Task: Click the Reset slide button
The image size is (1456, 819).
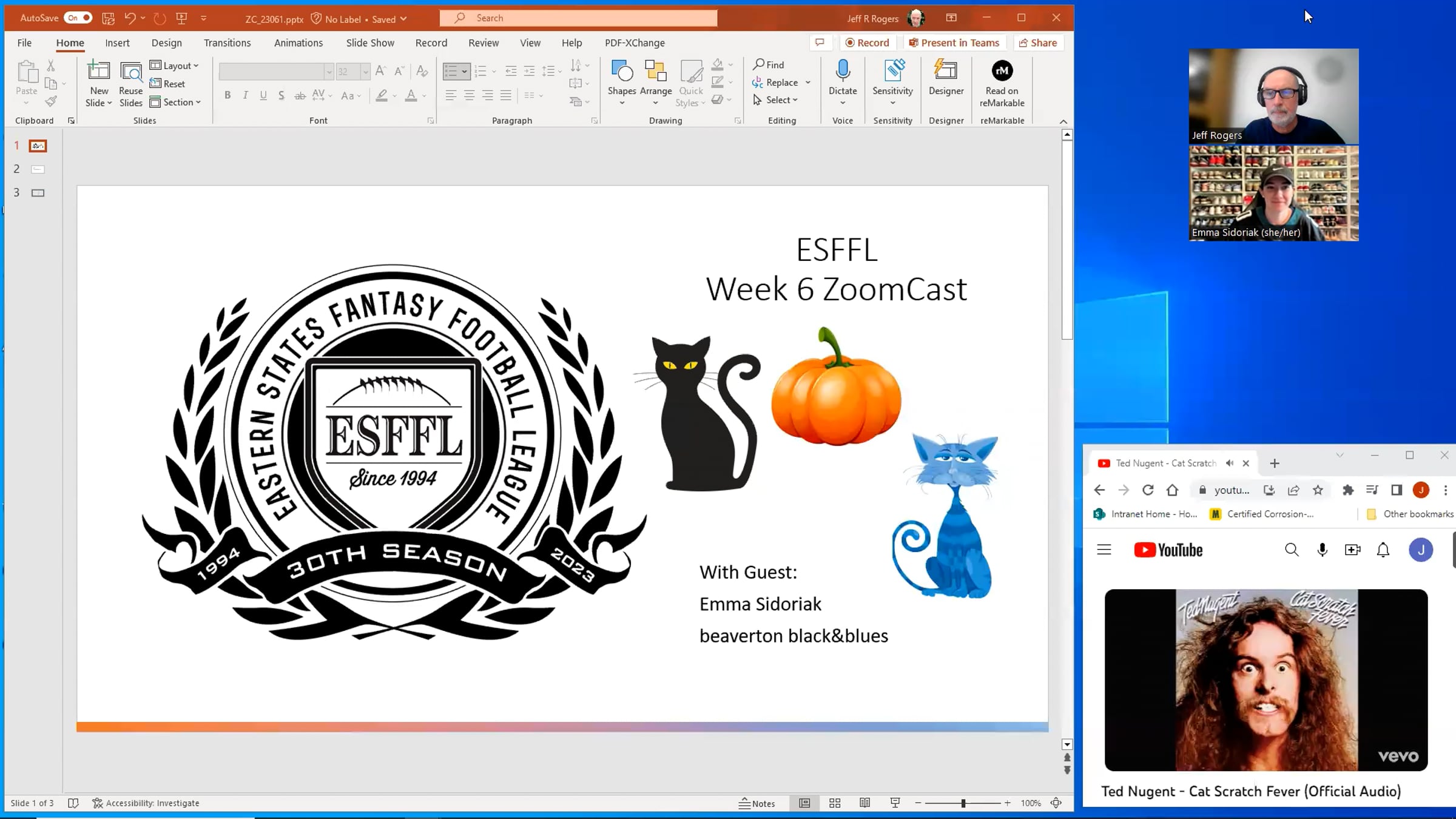Action: pyautogui.click(x=167, y=84)
